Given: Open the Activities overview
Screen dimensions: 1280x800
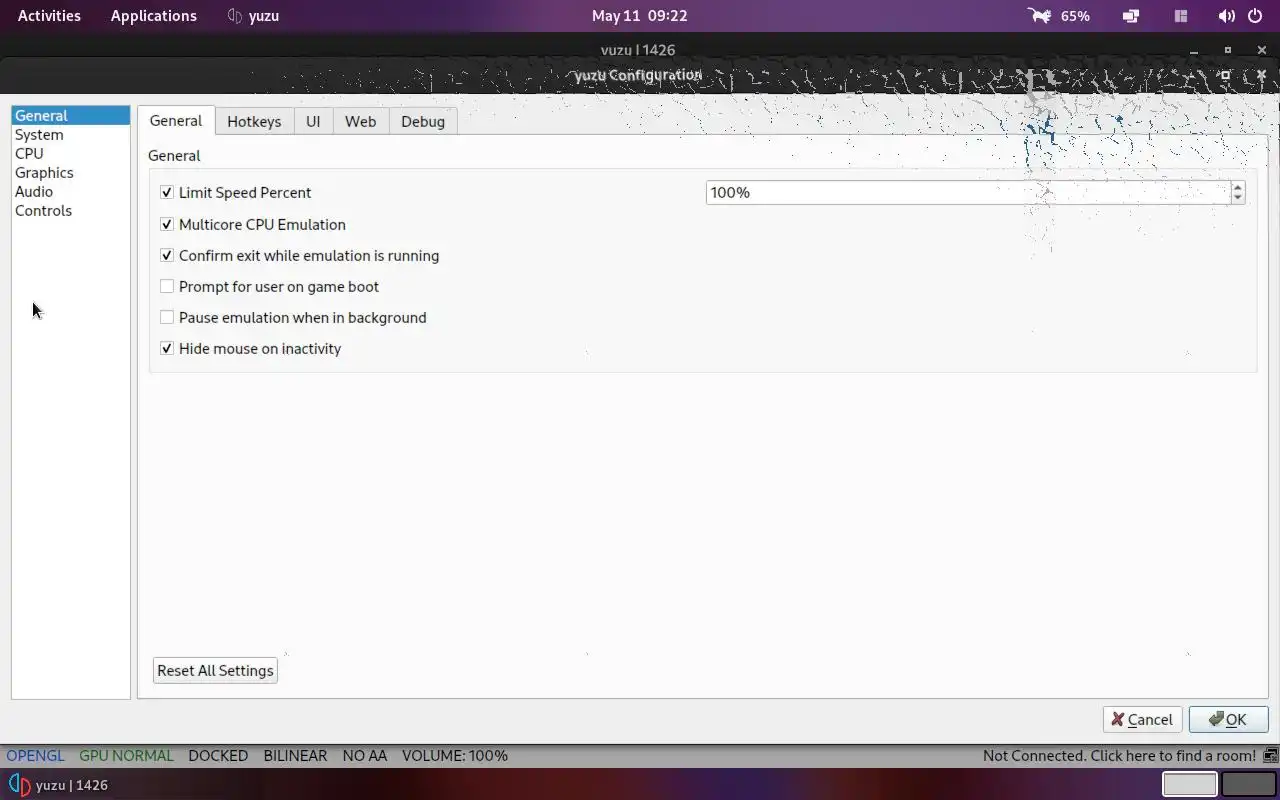Looking at the screenshot, I should point(49,16).
